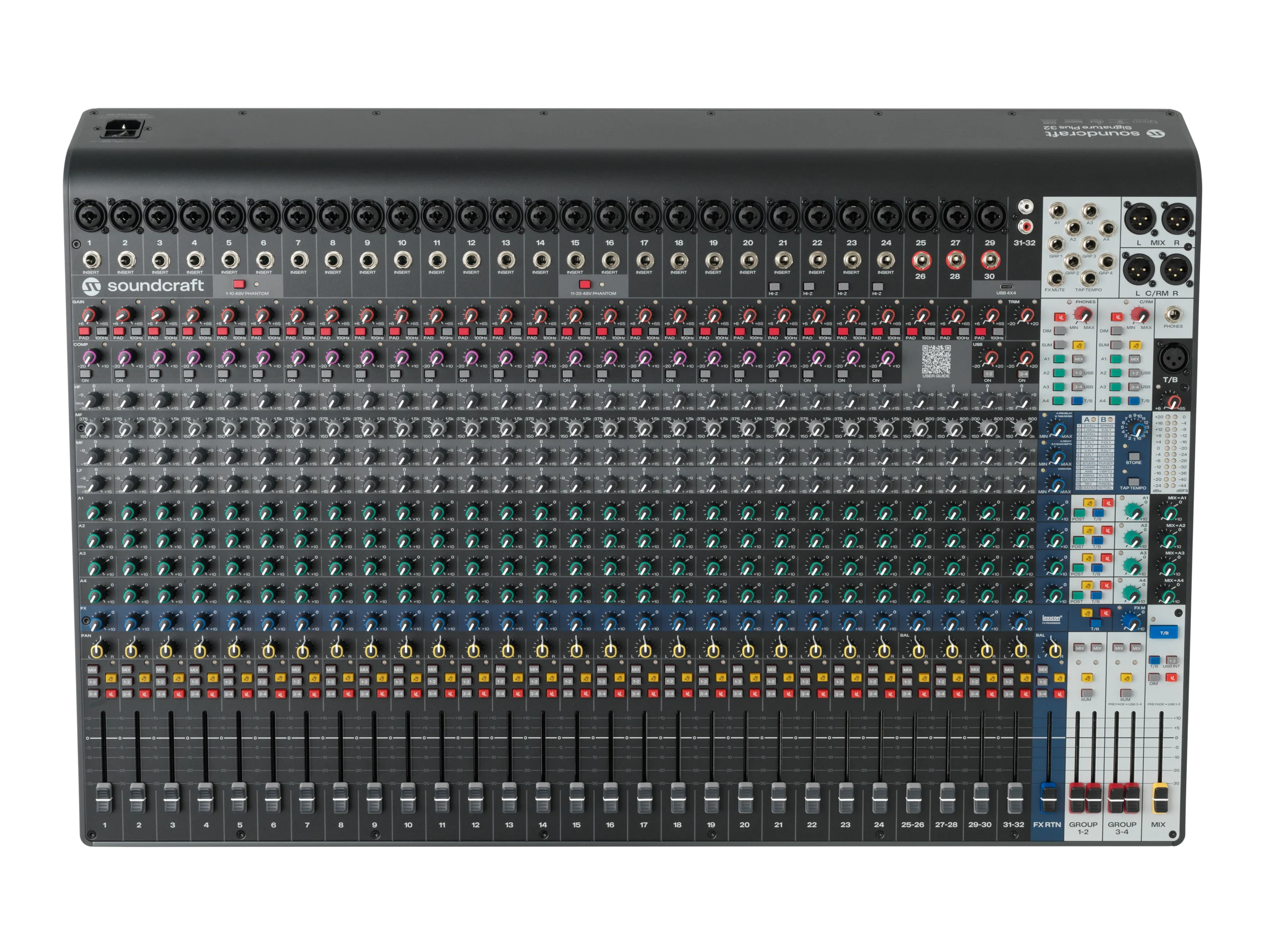
Task: Select the C/RM L XLR output
Action: click(1140, 270)
